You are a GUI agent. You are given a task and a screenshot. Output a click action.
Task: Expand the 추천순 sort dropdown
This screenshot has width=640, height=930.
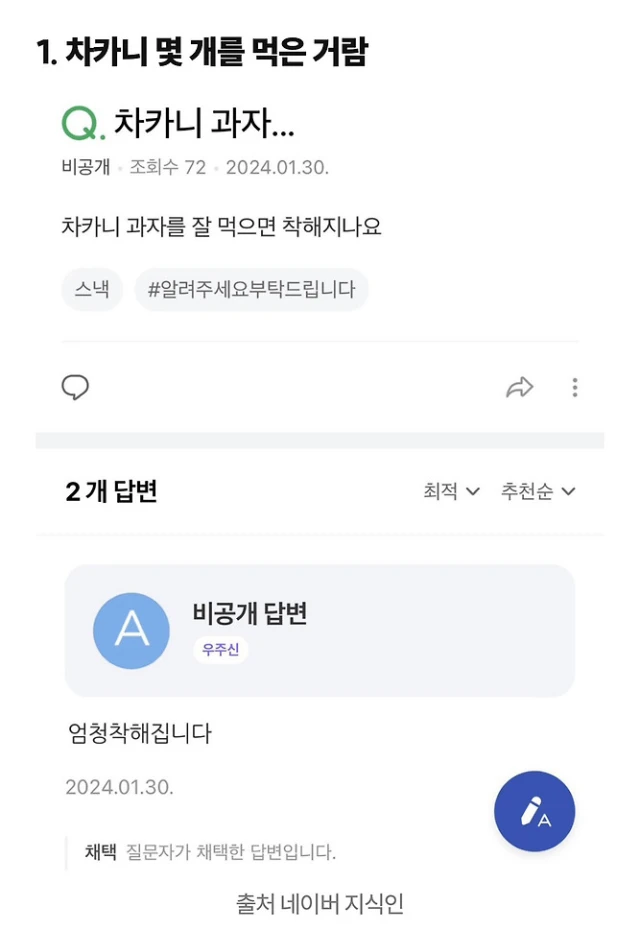(x=538, y=491)
